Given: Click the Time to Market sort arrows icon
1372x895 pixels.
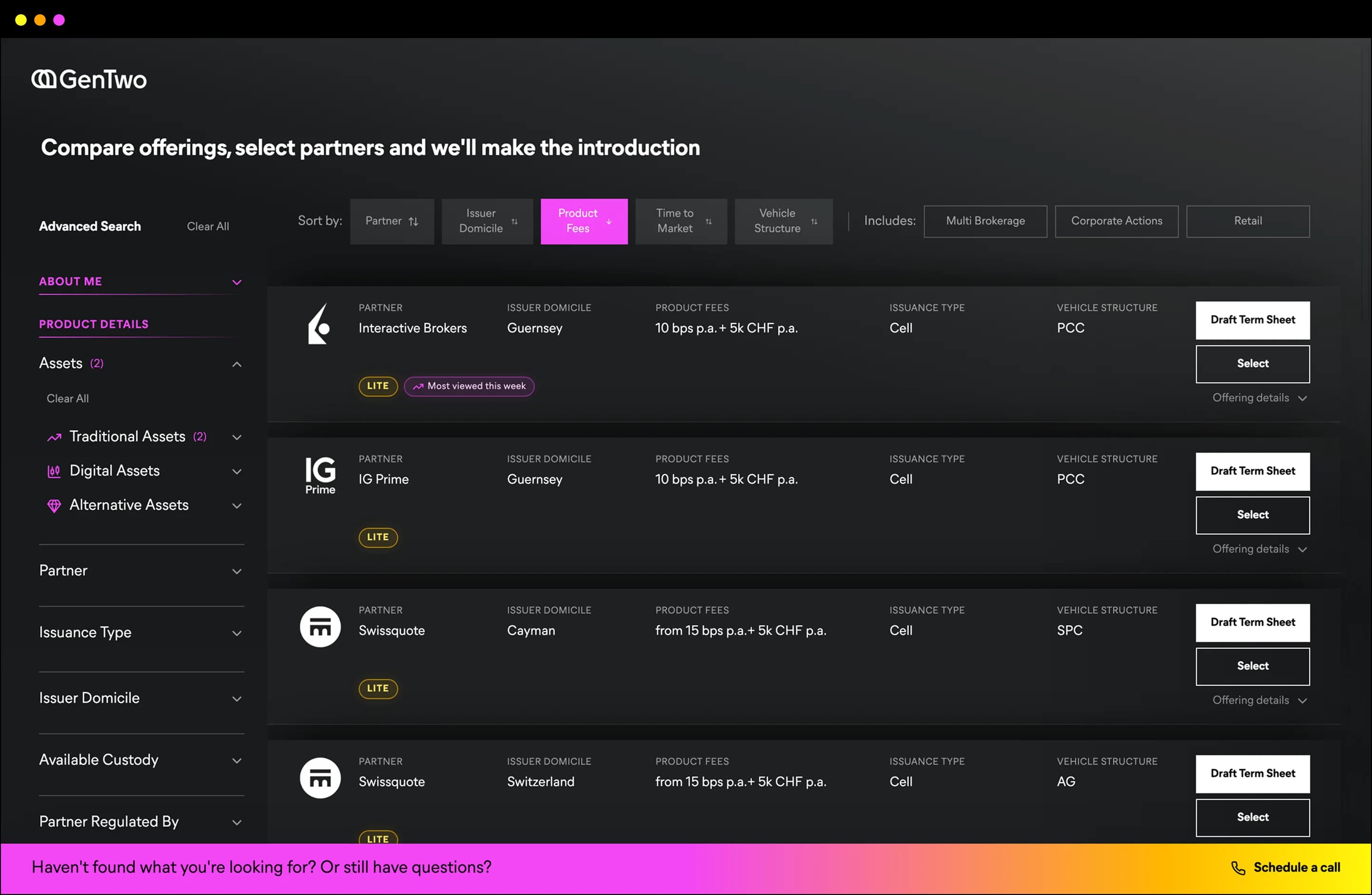Looking at the screenshot, I should coord(708,221).
